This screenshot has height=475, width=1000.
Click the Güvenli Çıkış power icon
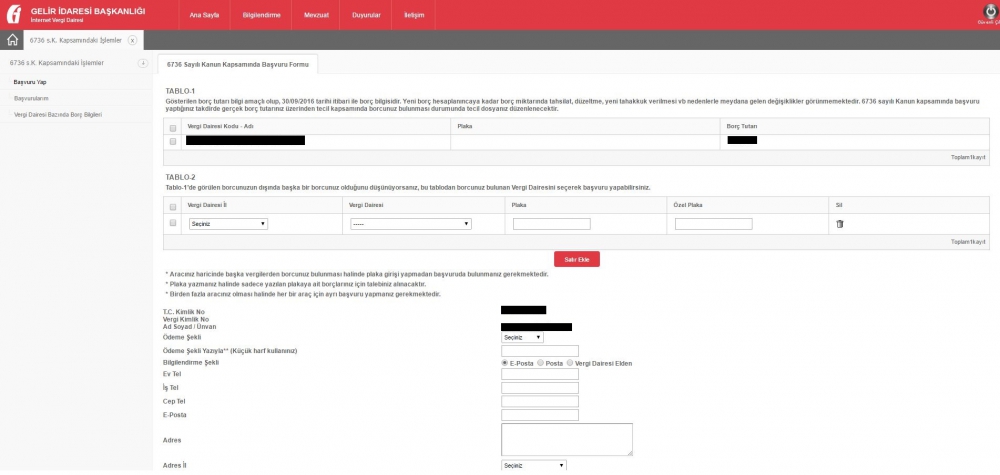(989, 12)
